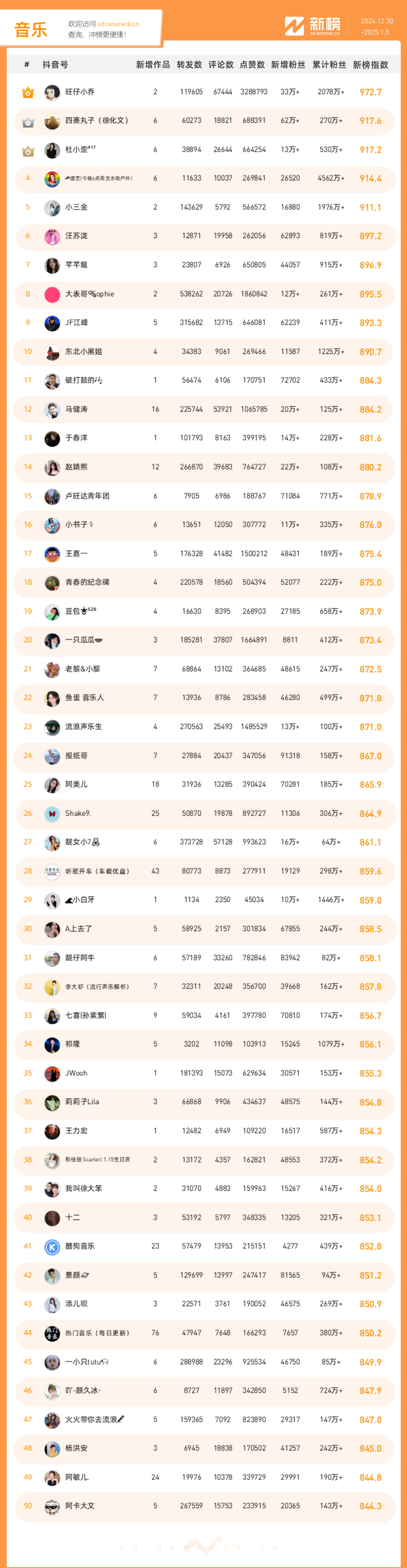This screenshot has width=407, height=1568.
Task: Click Shake9.'s butterfly avatar
Action: coord(52,814)
